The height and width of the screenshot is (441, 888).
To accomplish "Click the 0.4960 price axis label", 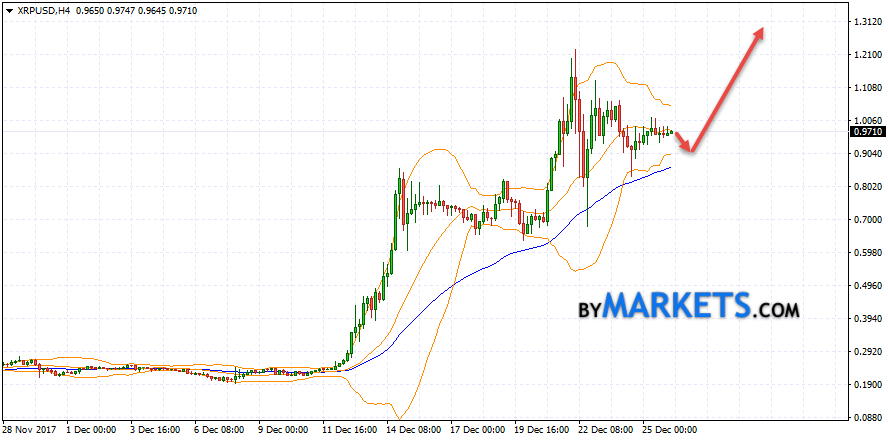I will [866, 286].
